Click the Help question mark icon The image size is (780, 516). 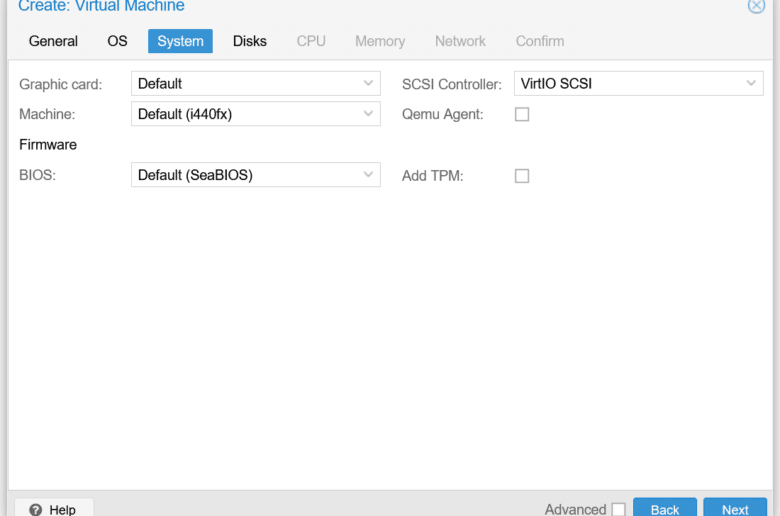click(x=35, y=510)
